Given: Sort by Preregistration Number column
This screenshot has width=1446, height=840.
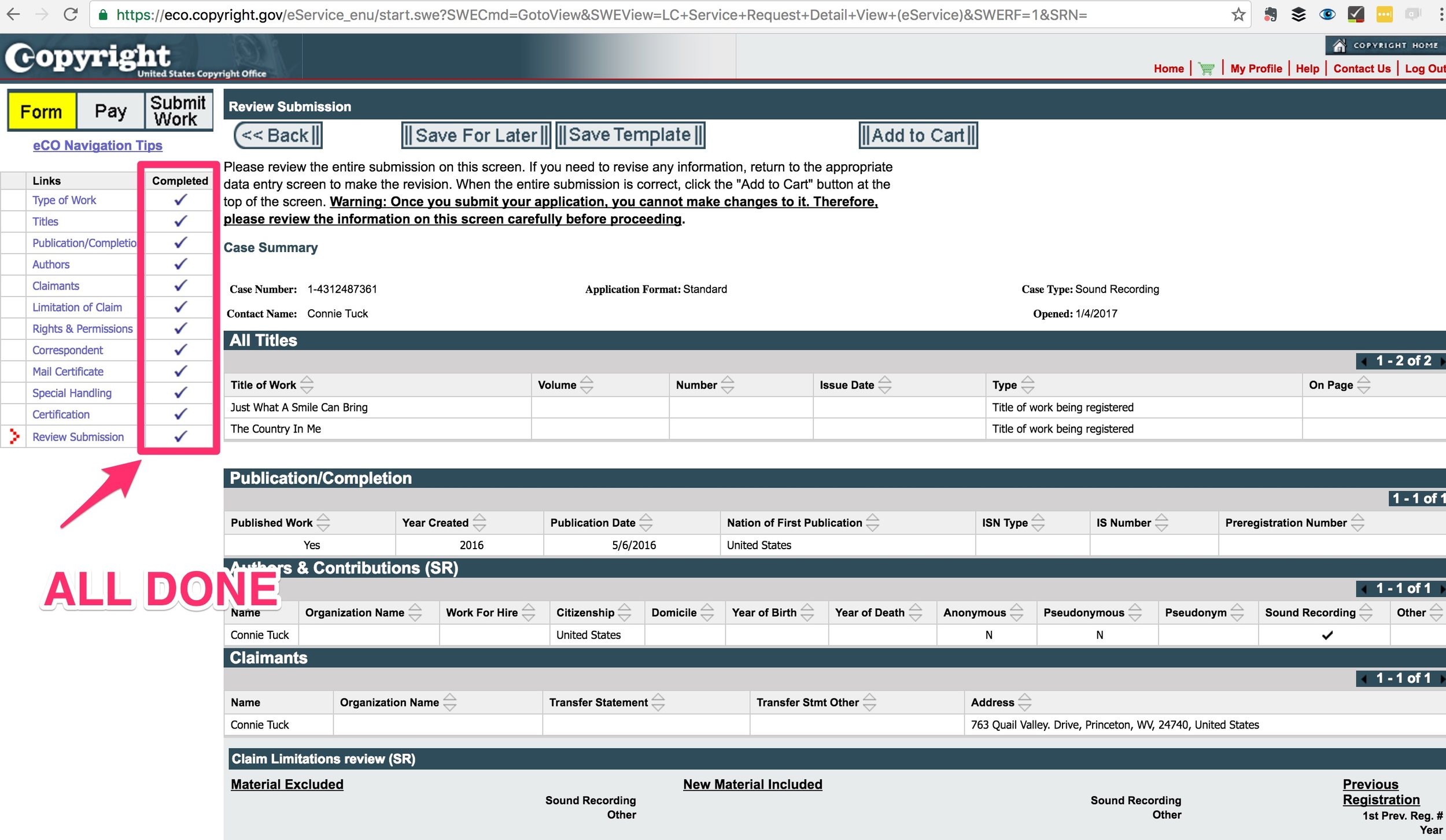Looking at the screenshot, I should pos(1358,522).
